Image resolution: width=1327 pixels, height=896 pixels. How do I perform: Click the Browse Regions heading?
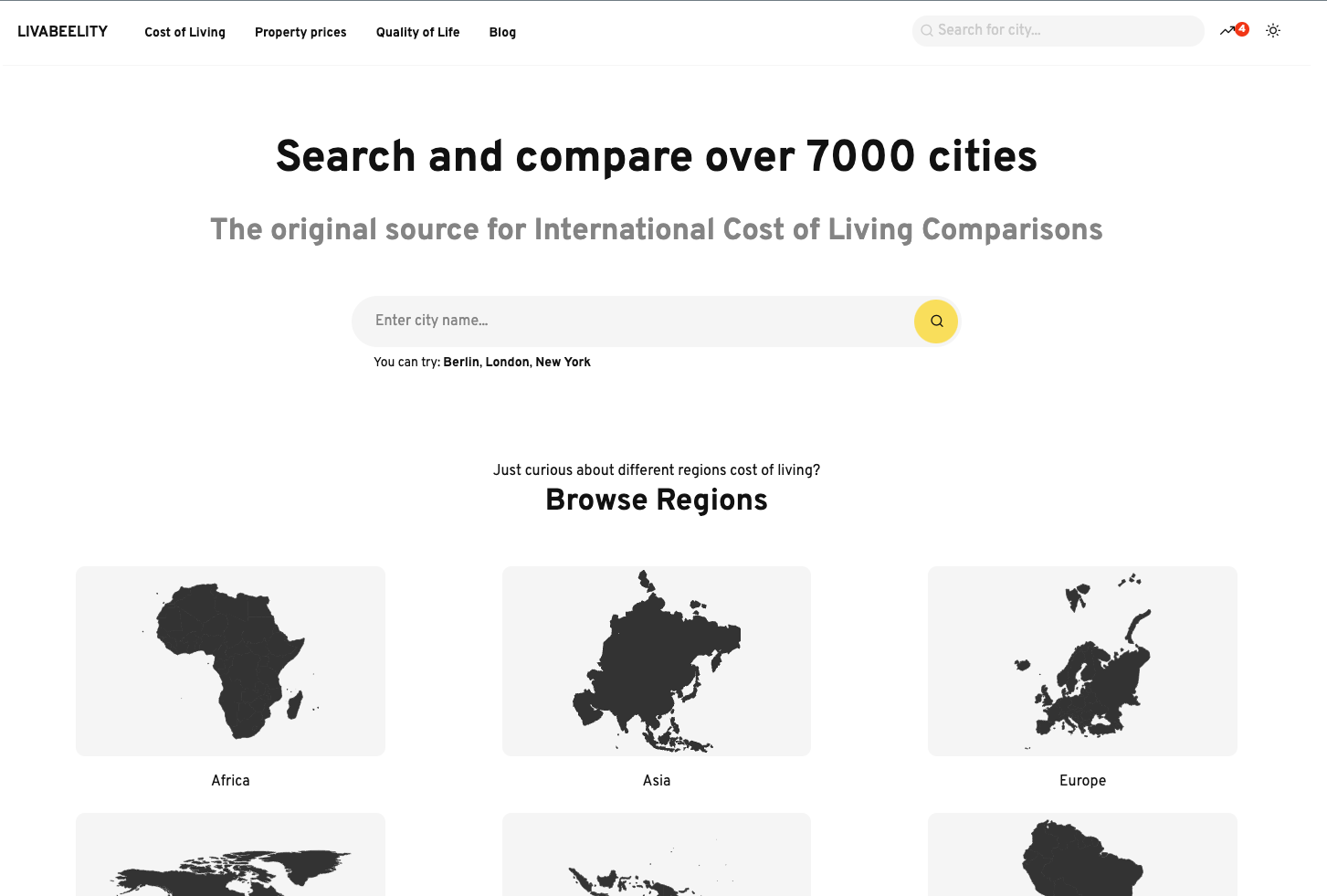tap(657, 500)
